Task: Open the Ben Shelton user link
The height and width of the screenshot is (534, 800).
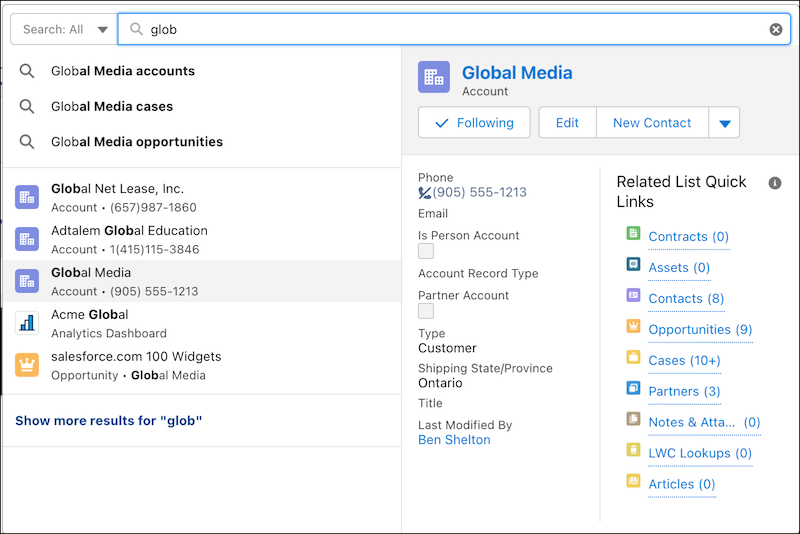Action: coord(454,440)
